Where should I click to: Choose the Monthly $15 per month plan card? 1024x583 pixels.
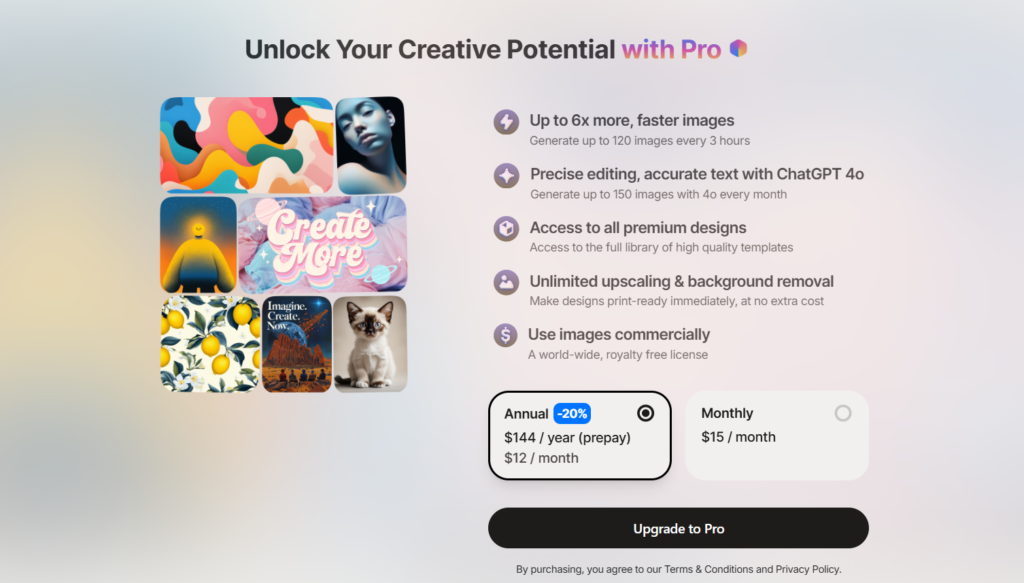tap(777, 435)
